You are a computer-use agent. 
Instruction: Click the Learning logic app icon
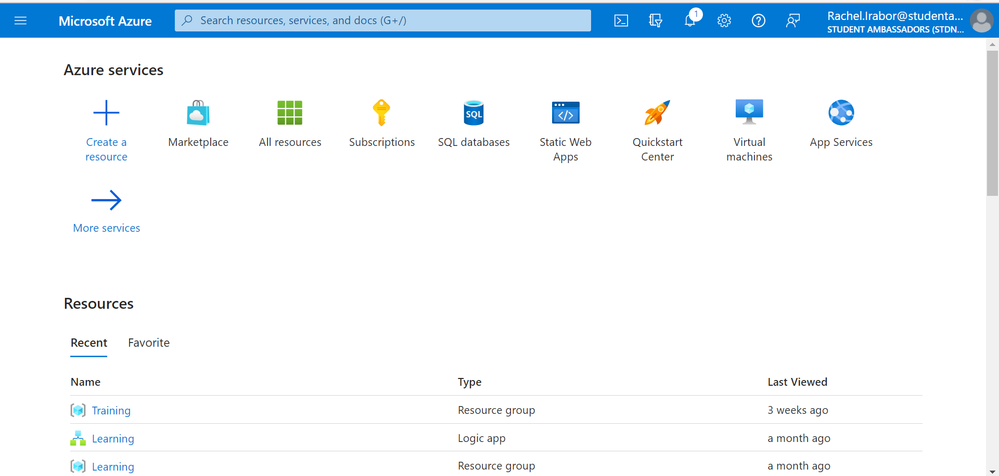(x=78, y=438)
